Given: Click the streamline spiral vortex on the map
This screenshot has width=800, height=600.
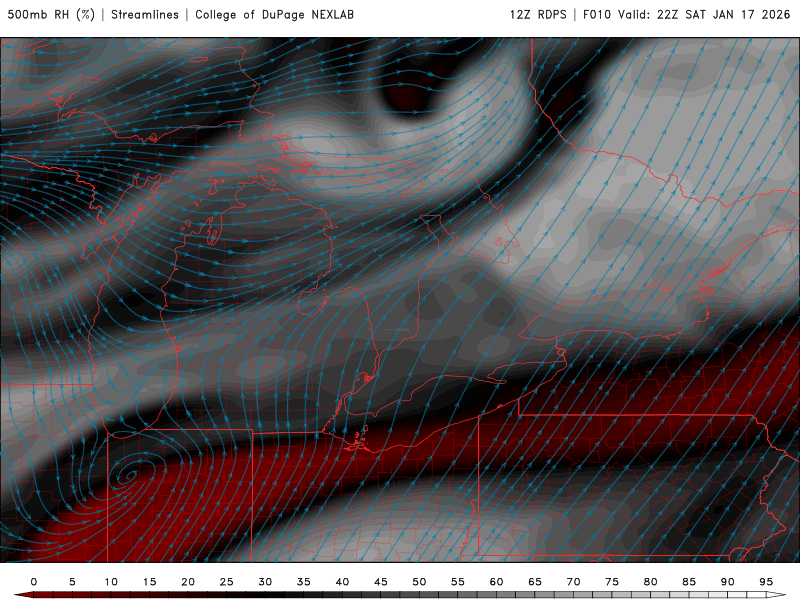Looking at the screenshot, I should click(x=129, y=476).
